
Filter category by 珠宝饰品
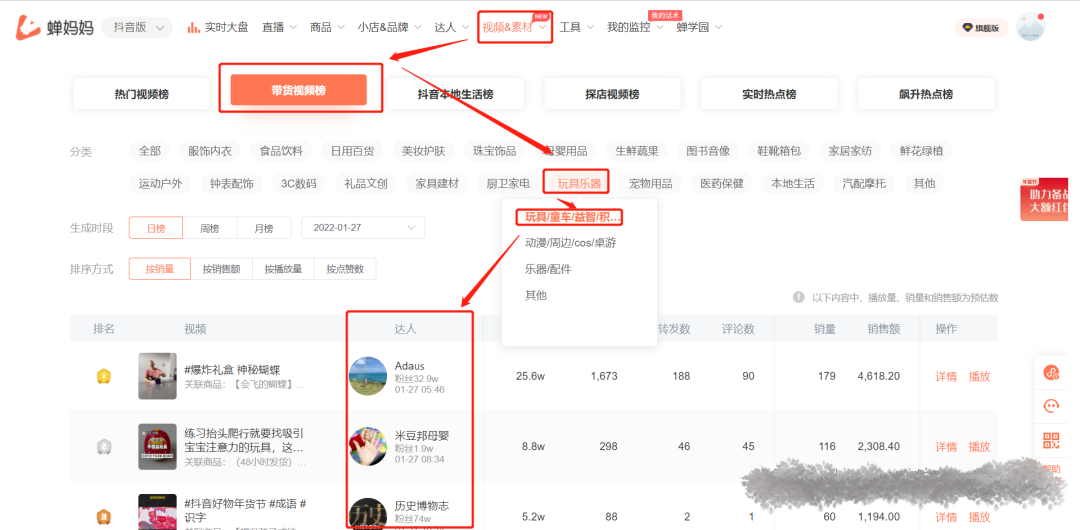[x=495, y=151]
